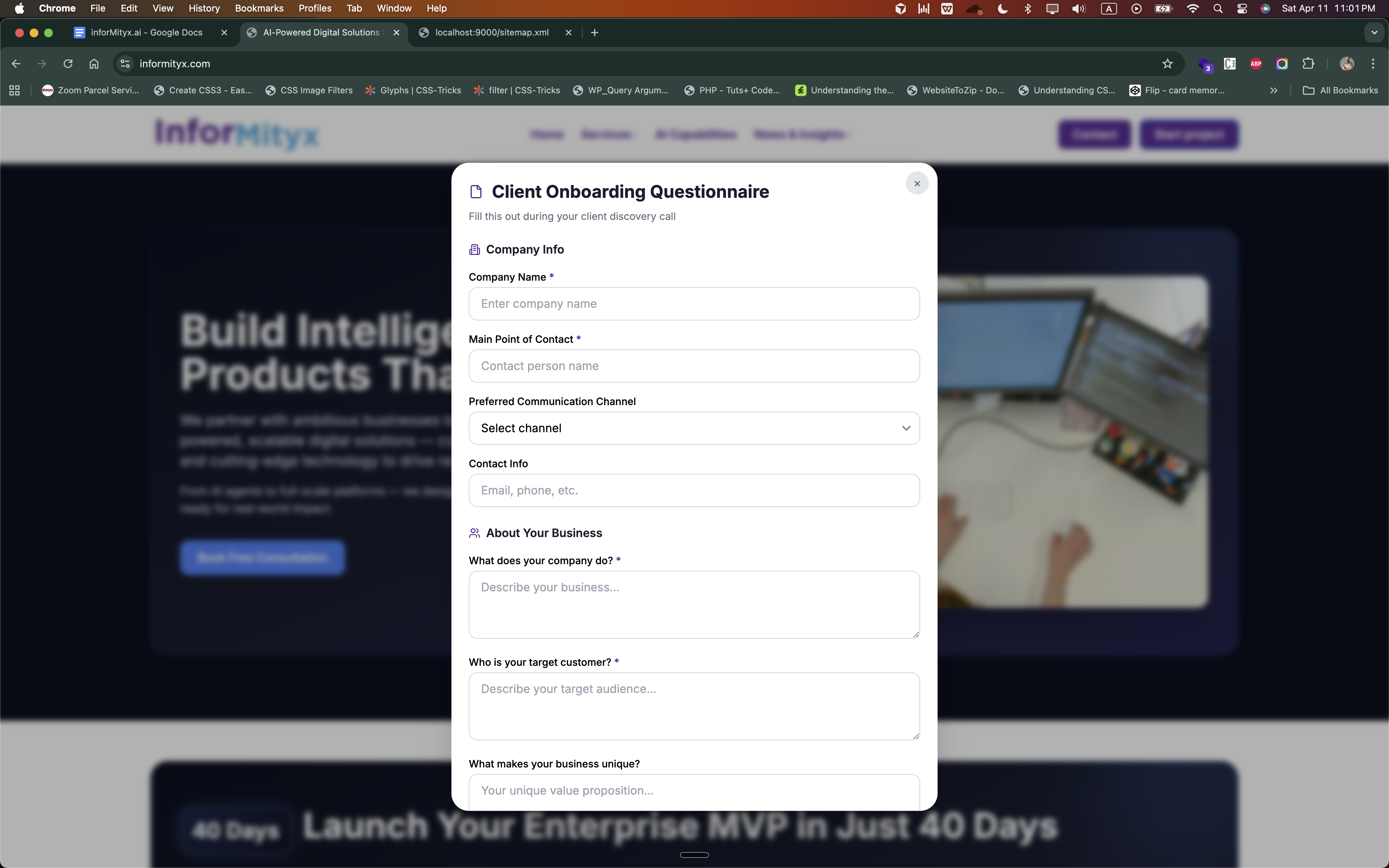Go to the browser home page icon
The width and height of the screenshot is (1389, 868).
point(94,64)
